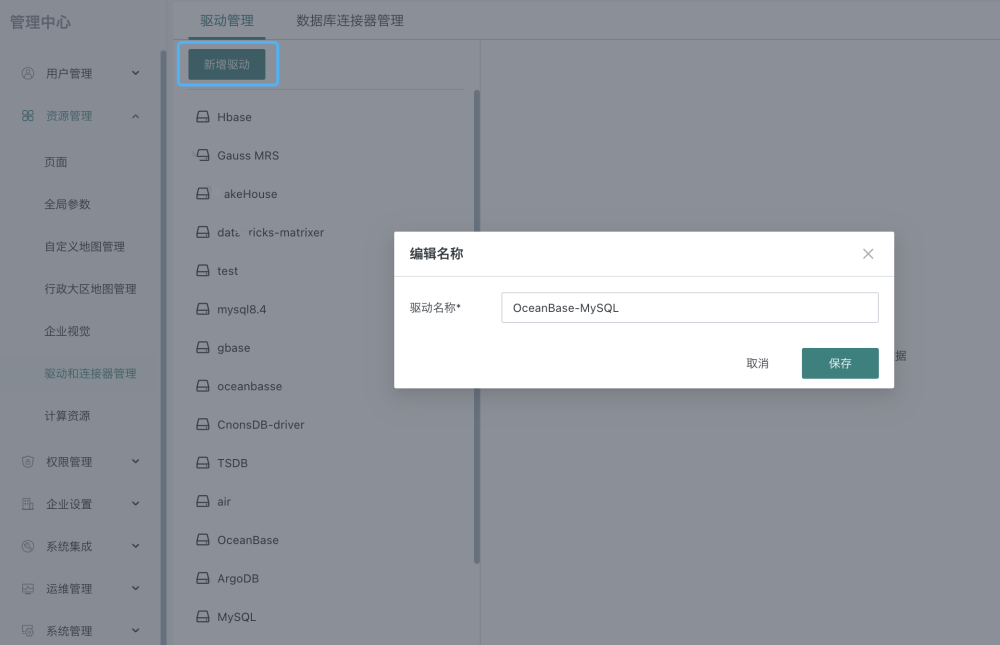Click the driver icon beside oceanbasse
This screenshot has width=1000, height=645.
pyautogui.click(x=203, y=386)
